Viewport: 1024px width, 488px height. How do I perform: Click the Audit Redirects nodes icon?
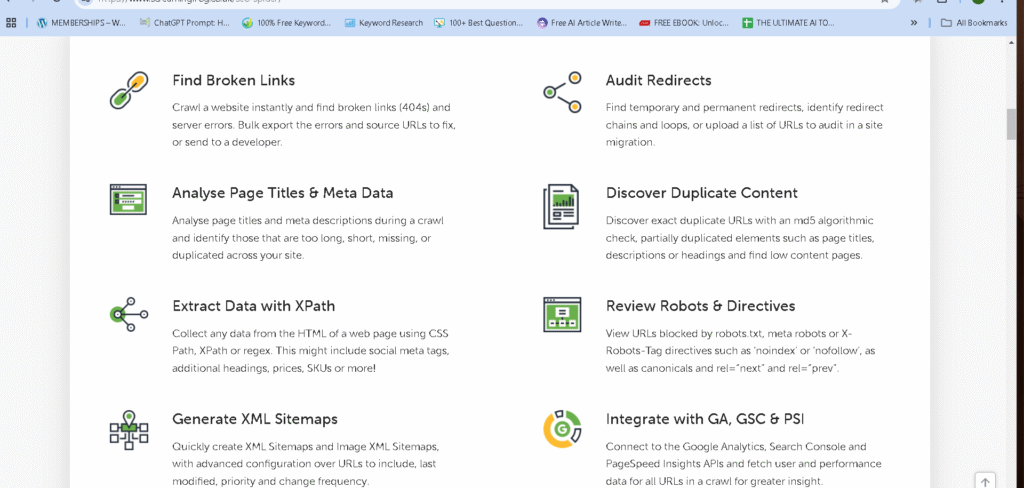pos(562,91)
